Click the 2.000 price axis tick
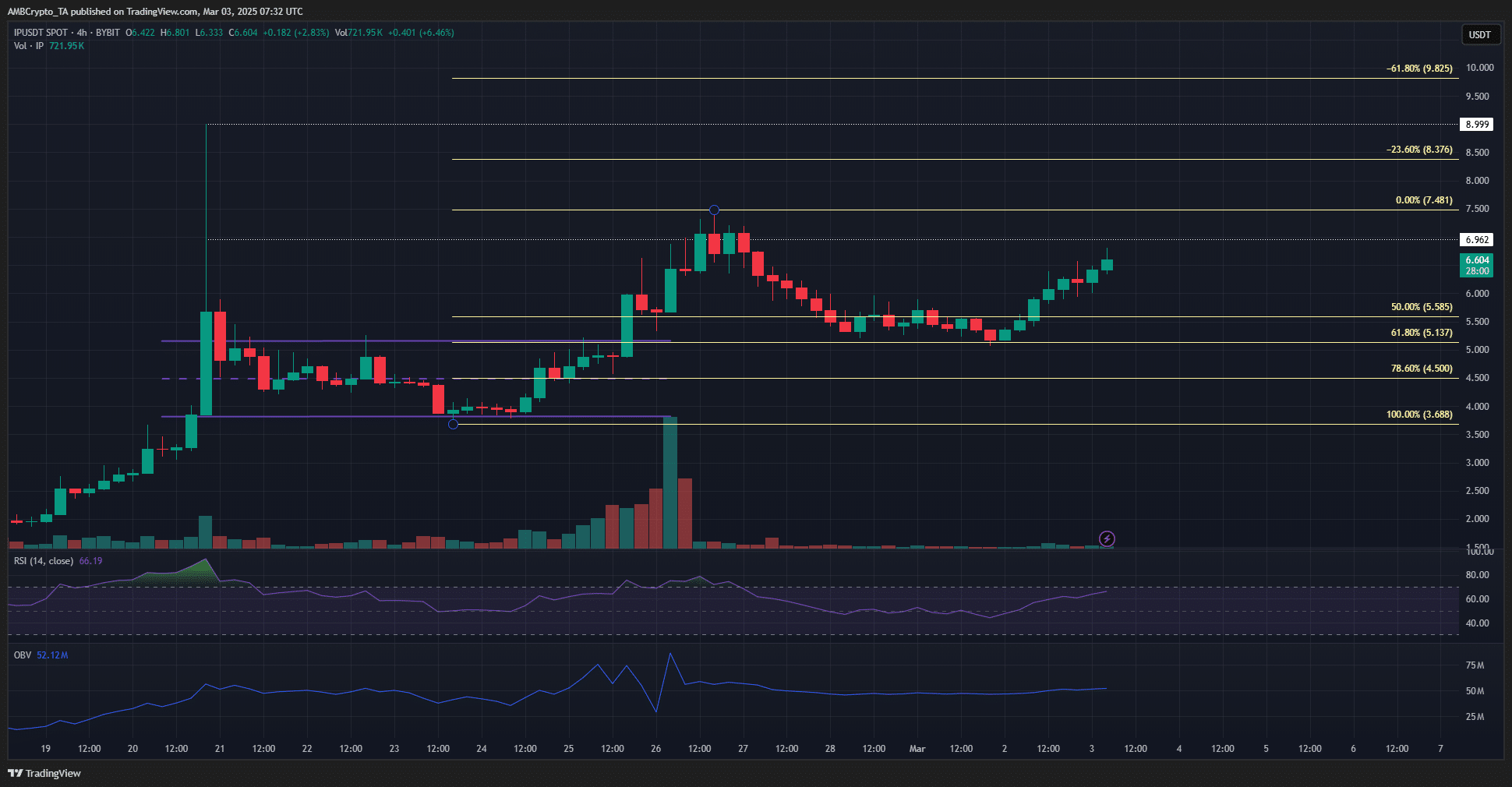Screen dimensions: 1512x787 coord(1477,519)
